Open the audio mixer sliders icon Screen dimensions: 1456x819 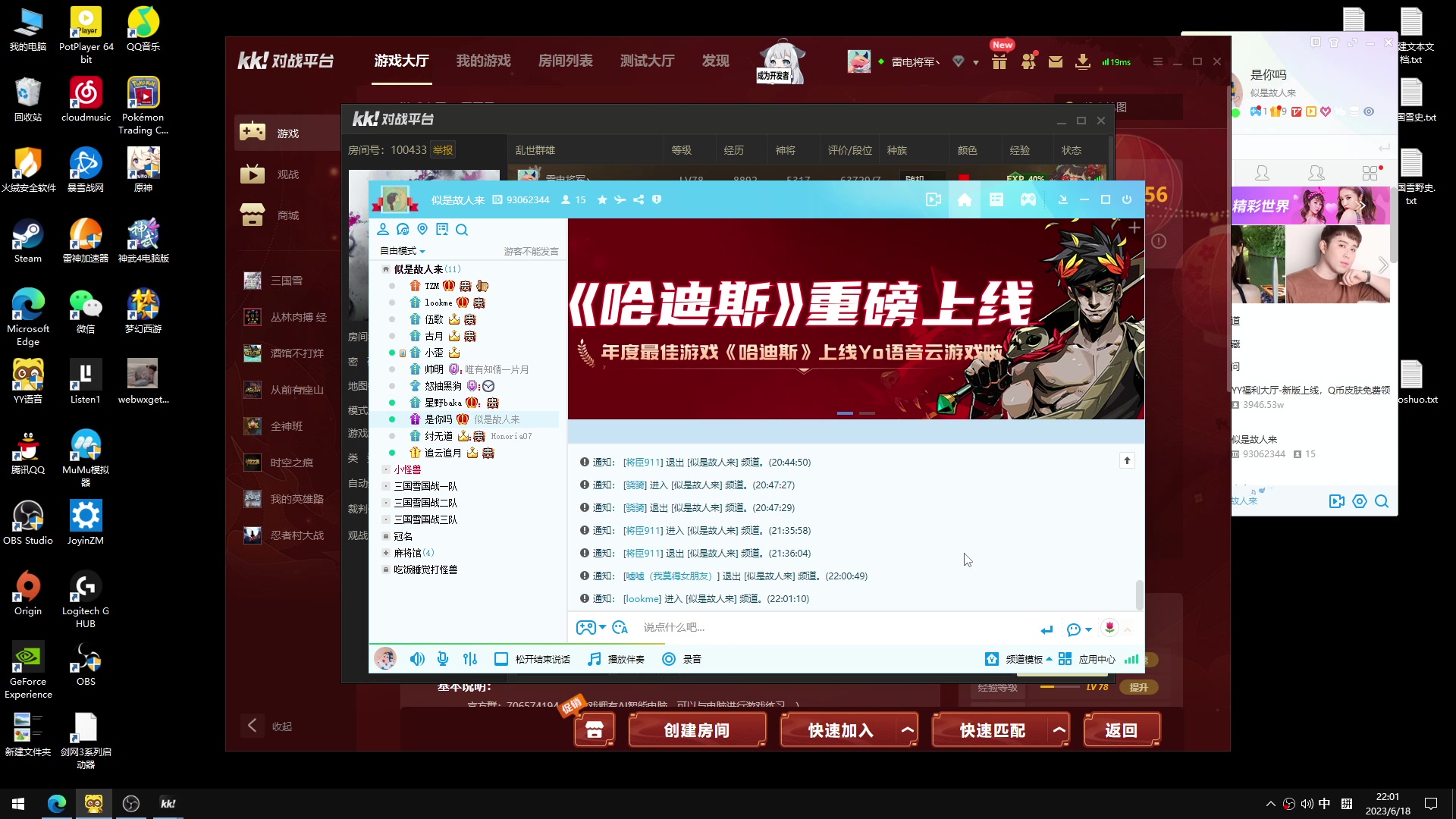click(470, 659)
